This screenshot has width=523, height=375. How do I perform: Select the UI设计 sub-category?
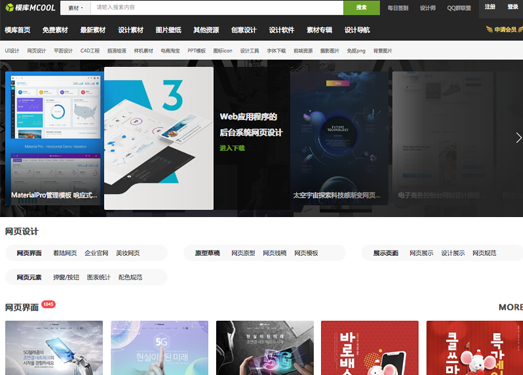coord(12,51)
